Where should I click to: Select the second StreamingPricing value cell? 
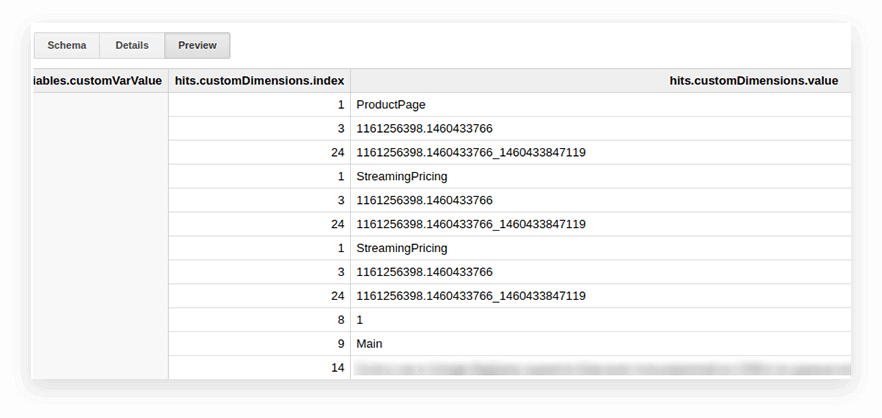402,248
